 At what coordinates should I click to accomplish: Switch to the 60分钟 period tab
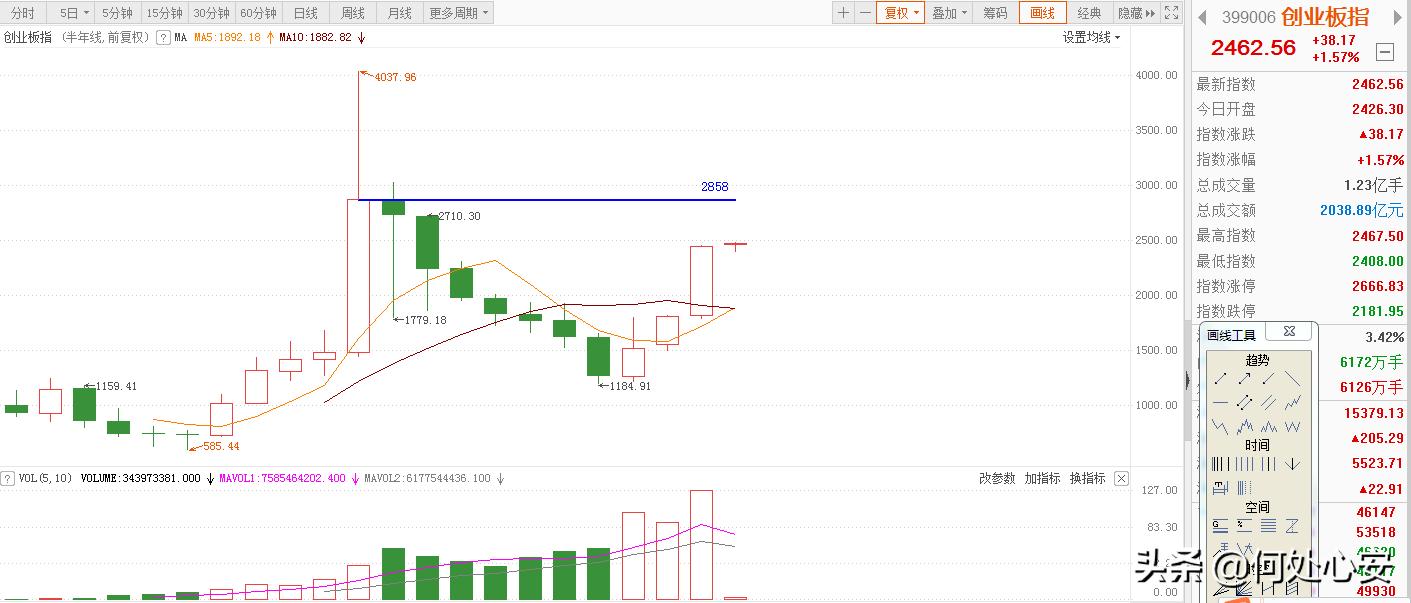[x=258, y=13]
